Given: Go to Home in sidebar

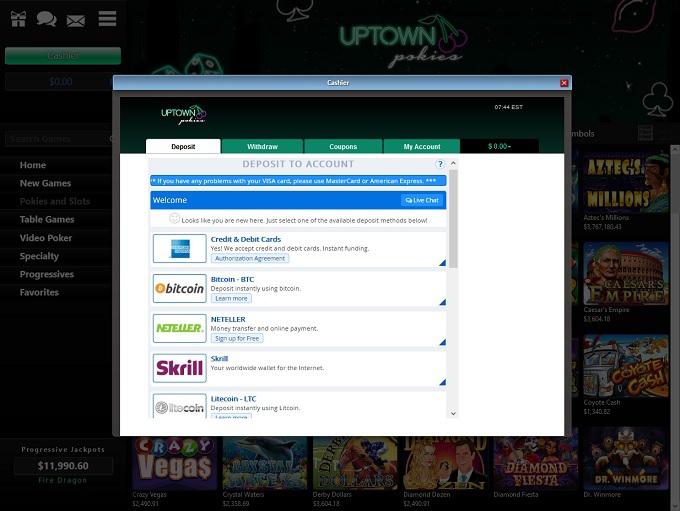Looking at the screenshot, I should (x=33, y=165).
